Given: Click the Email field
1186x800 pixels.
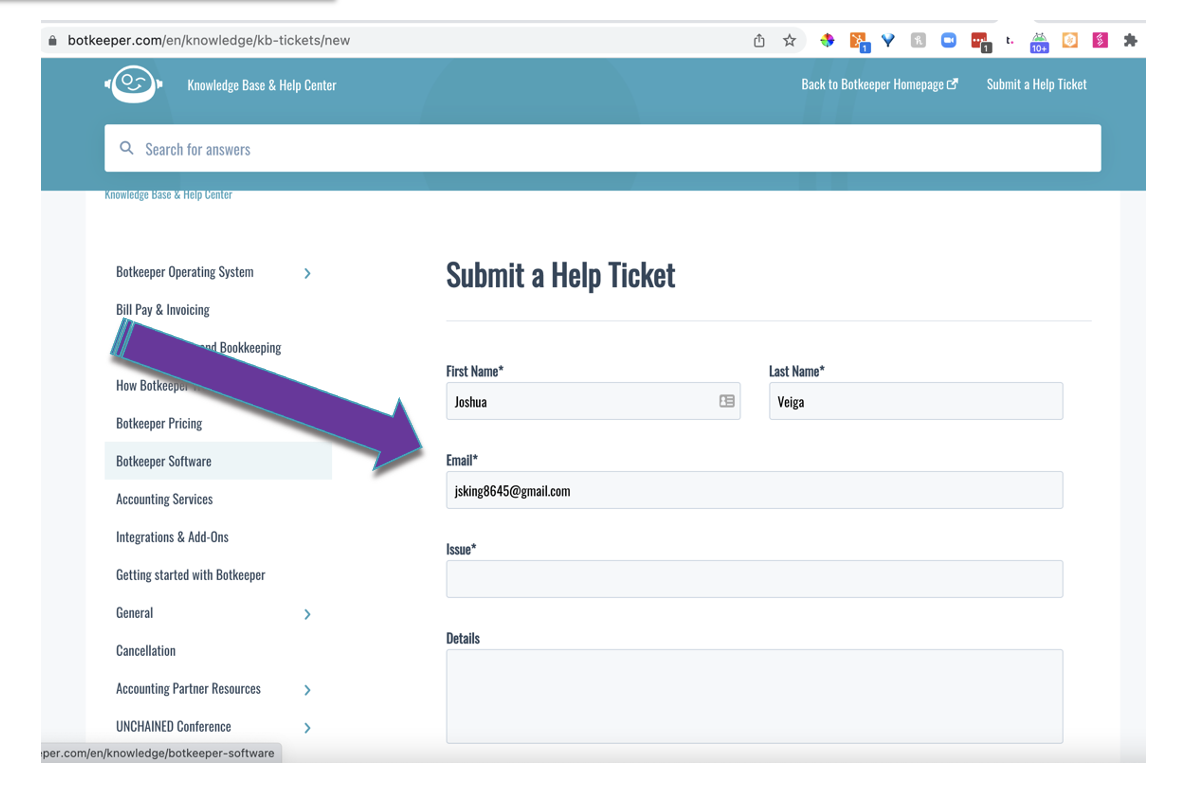Looking at the screenshot, I should [x=754, y=490].
